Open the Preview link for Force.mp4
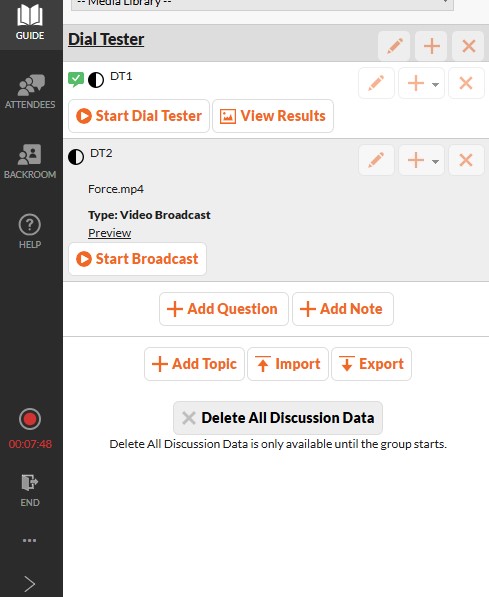 point(110,233)
